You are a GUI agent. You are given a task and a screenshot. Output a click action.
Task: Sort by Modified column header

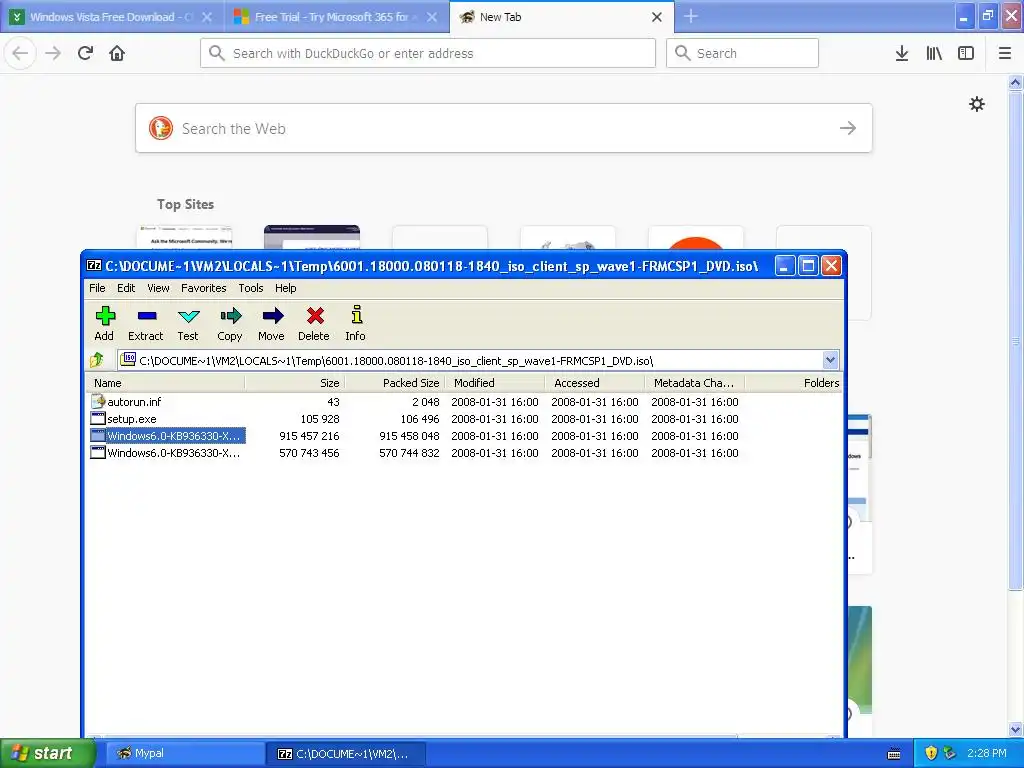pyautogui.click(x=494, y=383)
